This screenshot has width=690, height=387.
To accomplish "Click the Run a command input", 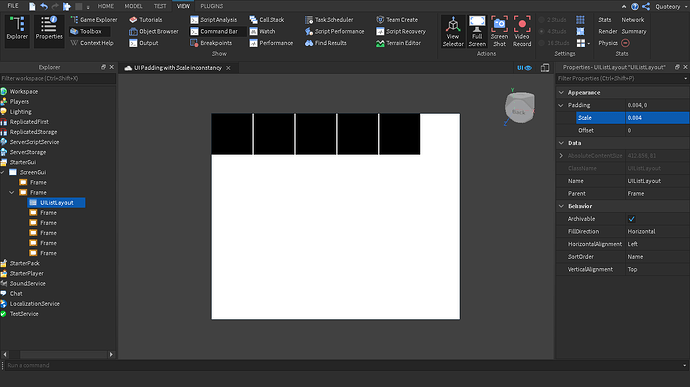I will pos(343,365).
